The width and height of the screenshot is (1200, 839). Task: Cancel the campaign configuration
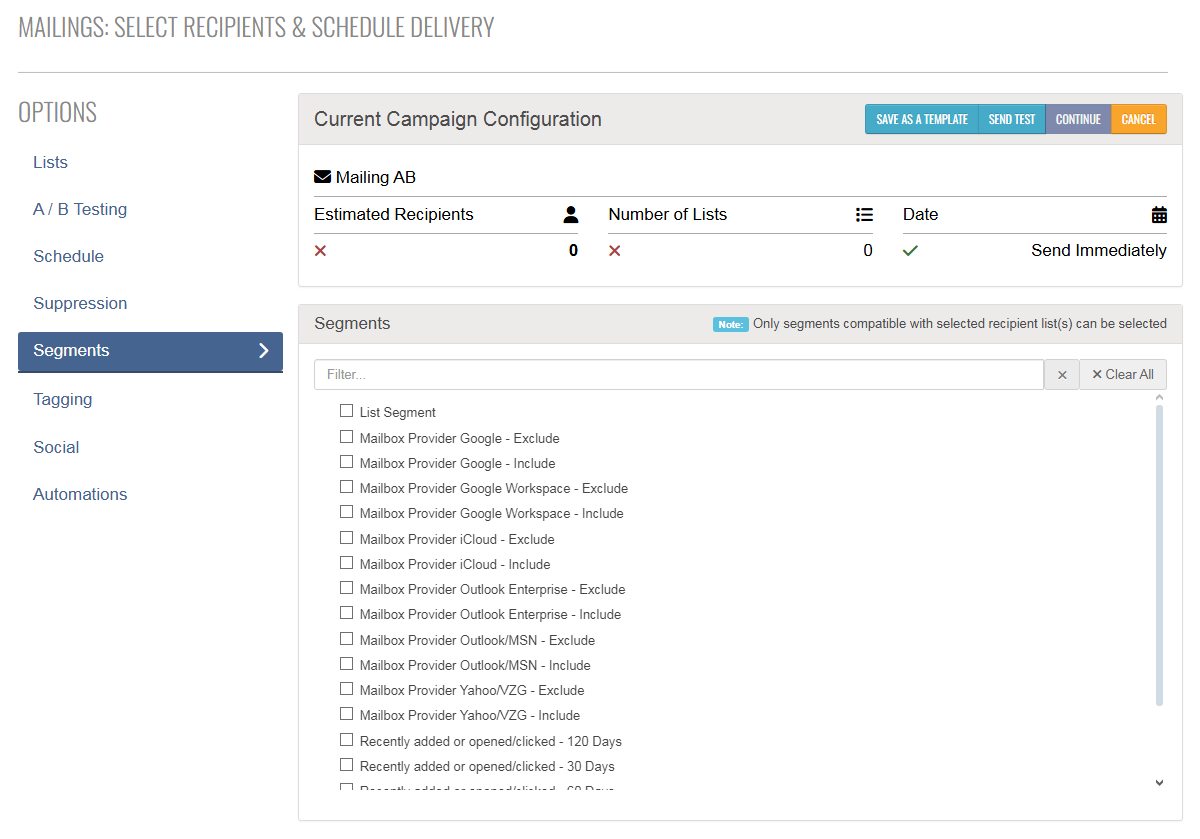tap(1139, 119)
